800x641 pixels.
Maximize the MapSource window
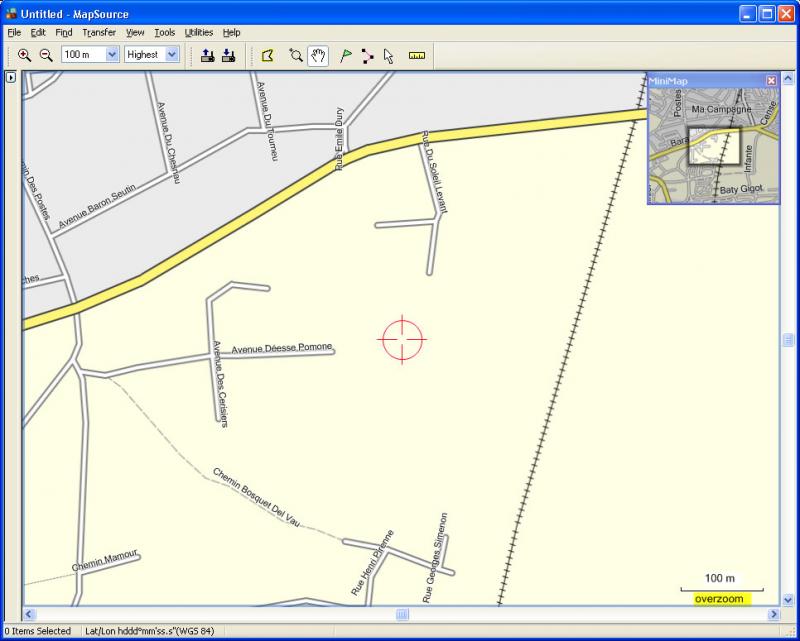[x=767, y=14]
